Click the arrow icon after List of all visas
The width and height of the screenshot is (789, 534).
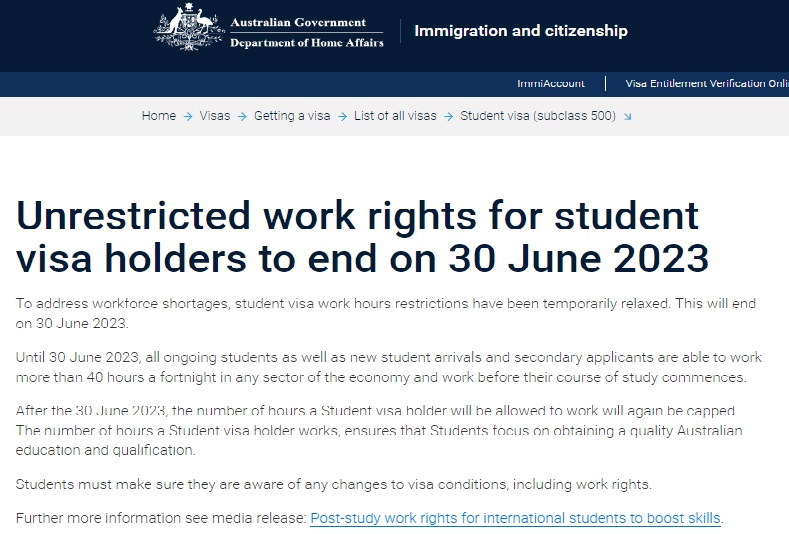[x=448, y=117]
